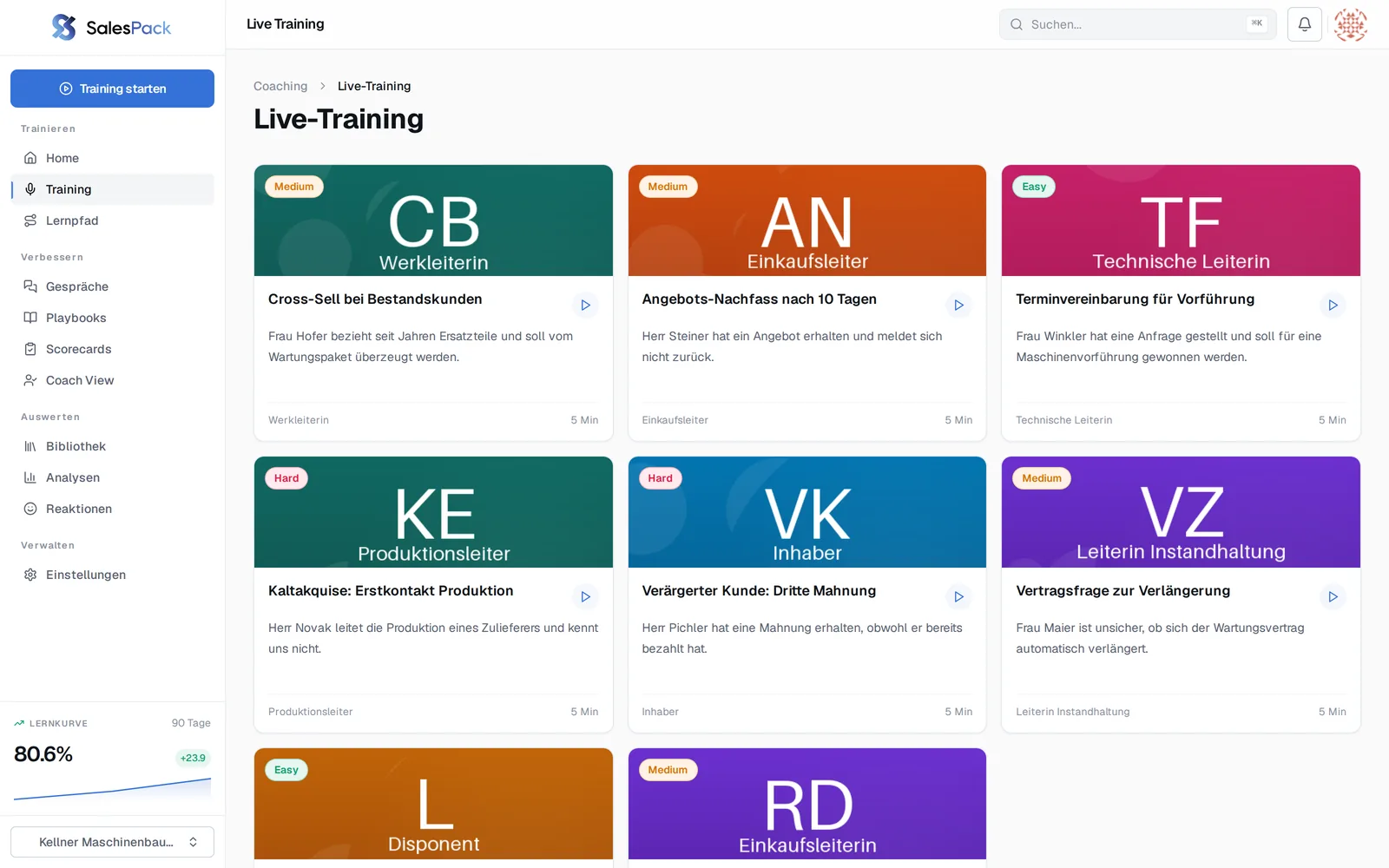
Task: Open the TF Technische Leiterin banner
Action: [x=1181, y=220]
